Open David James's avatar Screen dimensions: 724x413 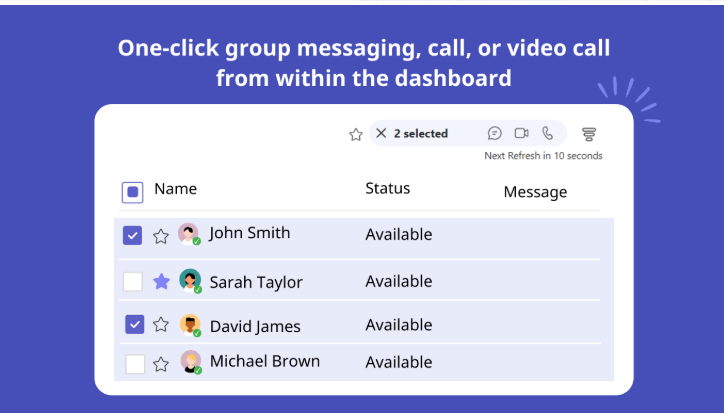click(x=190, y=325)
